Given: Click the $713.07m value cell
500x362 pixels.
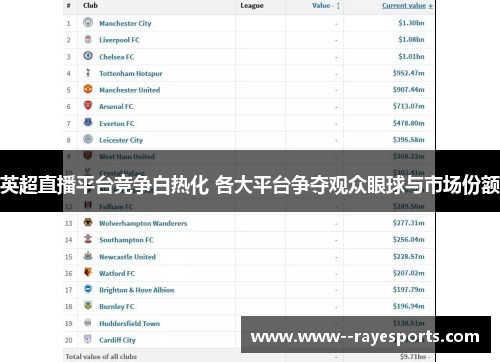Looking at the screenshot, I should [409, 106].
